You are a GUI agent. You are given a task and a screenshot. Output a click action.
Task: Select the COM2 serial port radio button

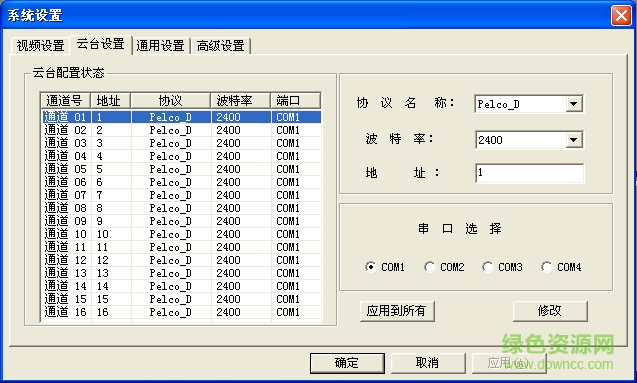point(444,267)
